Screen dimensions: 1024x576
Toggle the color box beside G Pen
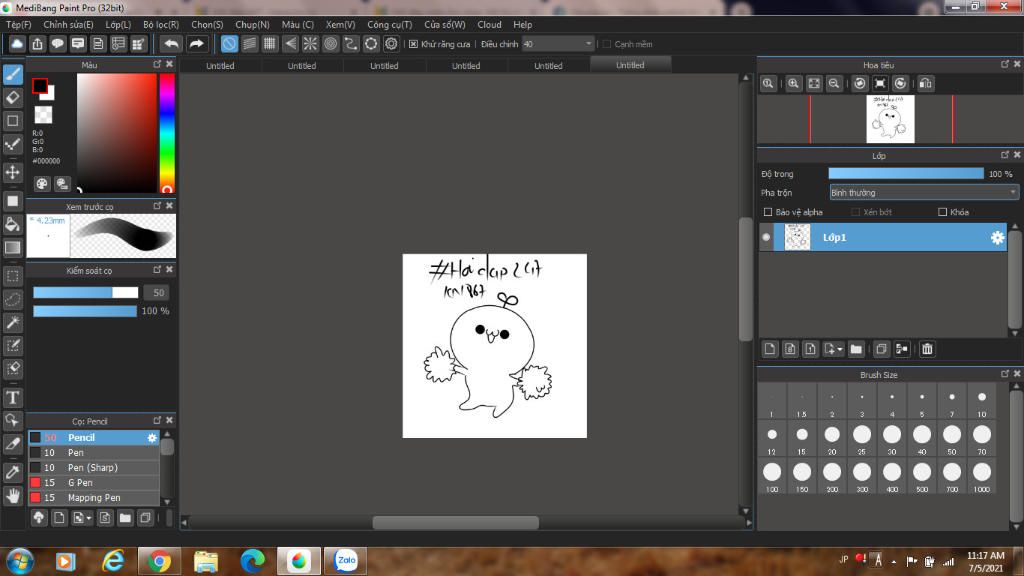point(35,483)
